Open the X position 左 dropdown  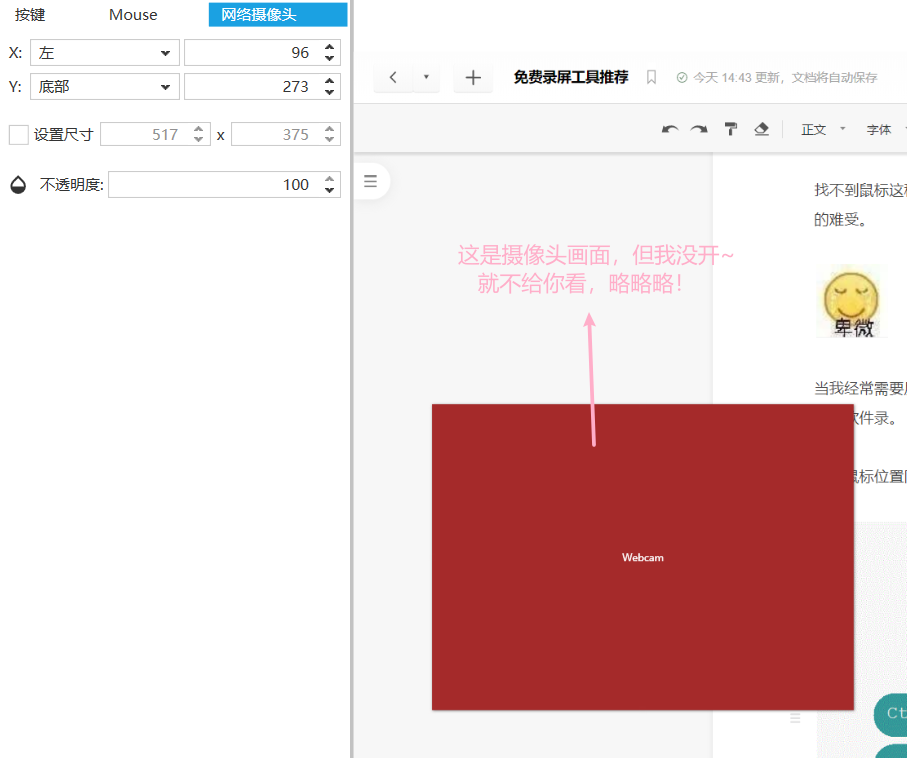pyautogui.click(x=105, y=53)
